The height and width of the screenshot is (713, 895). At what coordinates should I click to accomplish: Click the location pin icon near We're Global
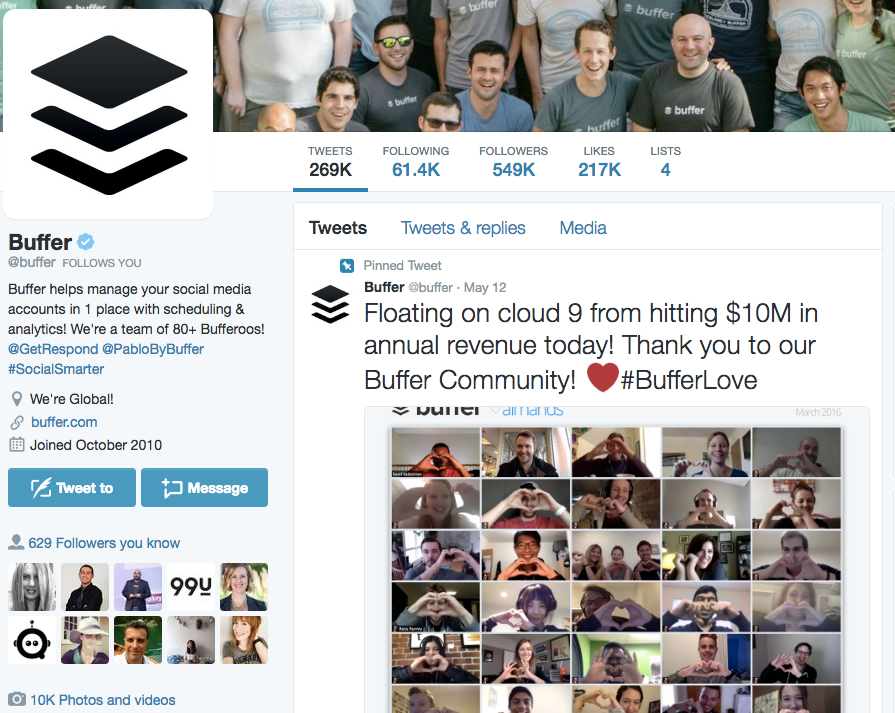pos(17,398)
